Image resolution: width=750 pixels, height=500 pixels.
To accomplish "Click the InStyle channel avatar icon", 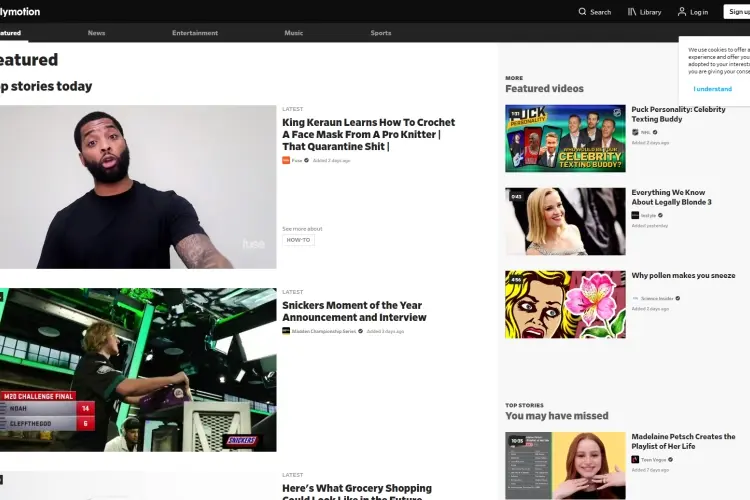I will pos(635,215).
